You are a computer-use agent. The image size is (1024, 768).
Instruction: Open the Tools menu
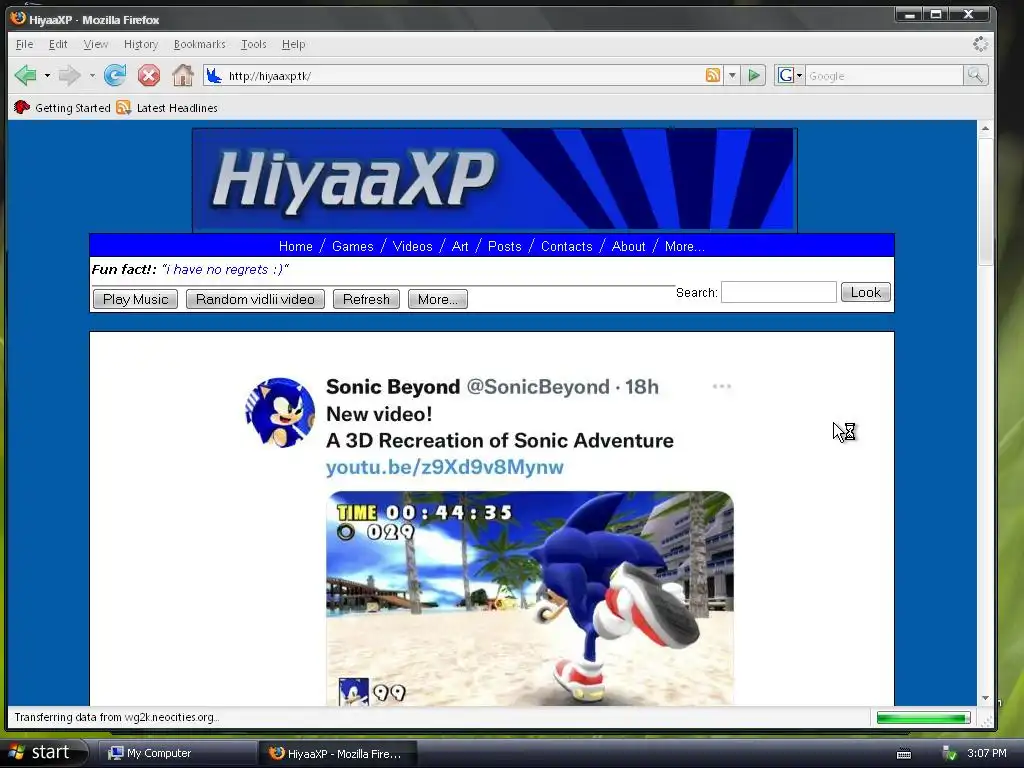253,44
